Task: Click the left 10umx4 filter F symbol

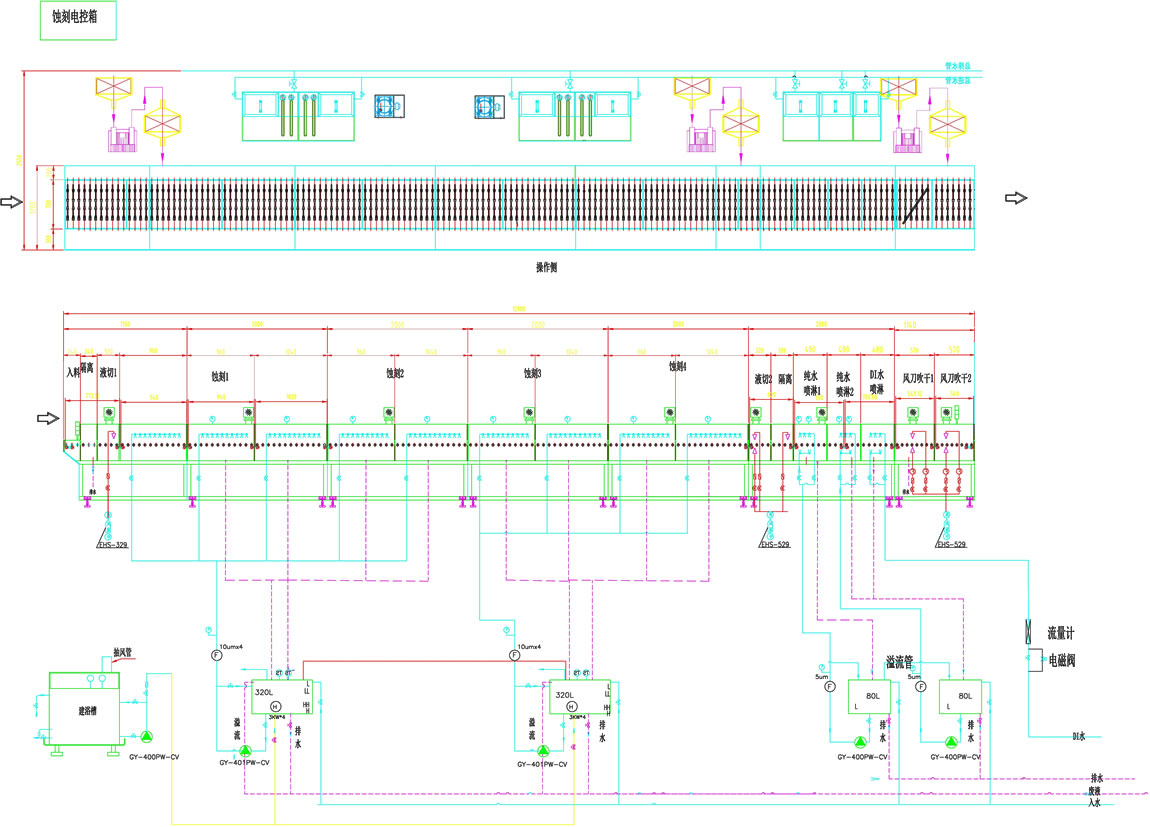Action: pyautogui.click(x=217, y=656)
